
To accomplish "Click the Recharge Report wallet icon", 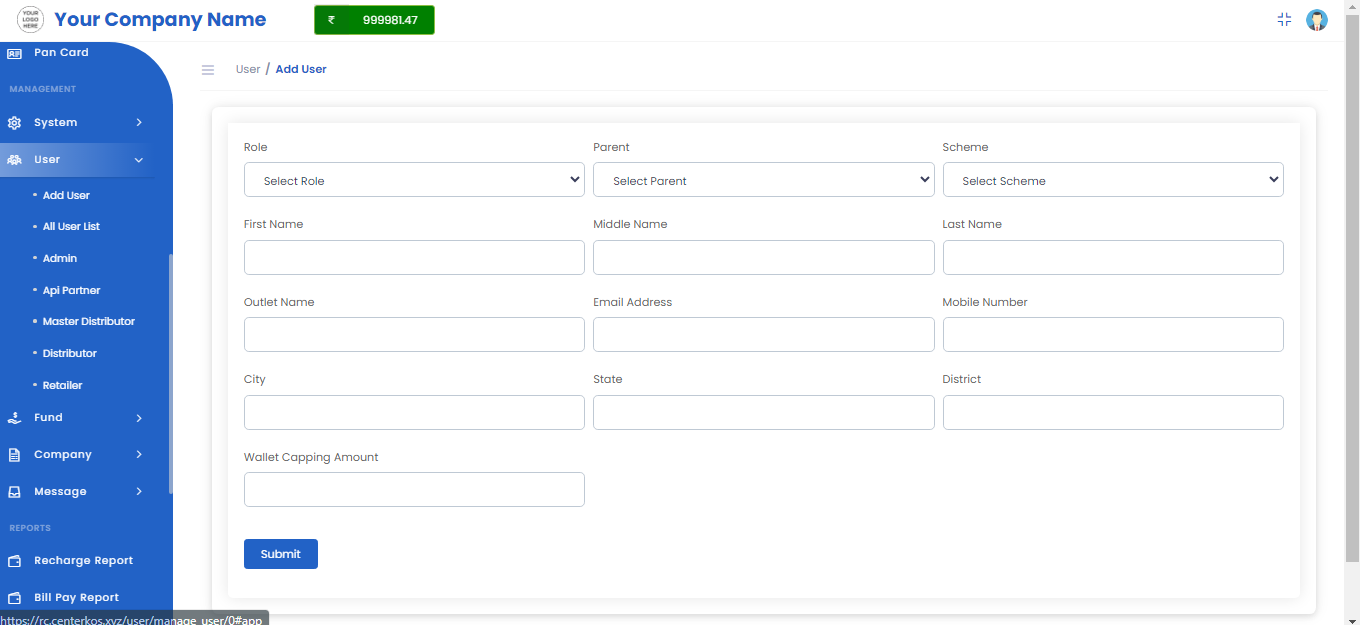I will coord(14,561).
